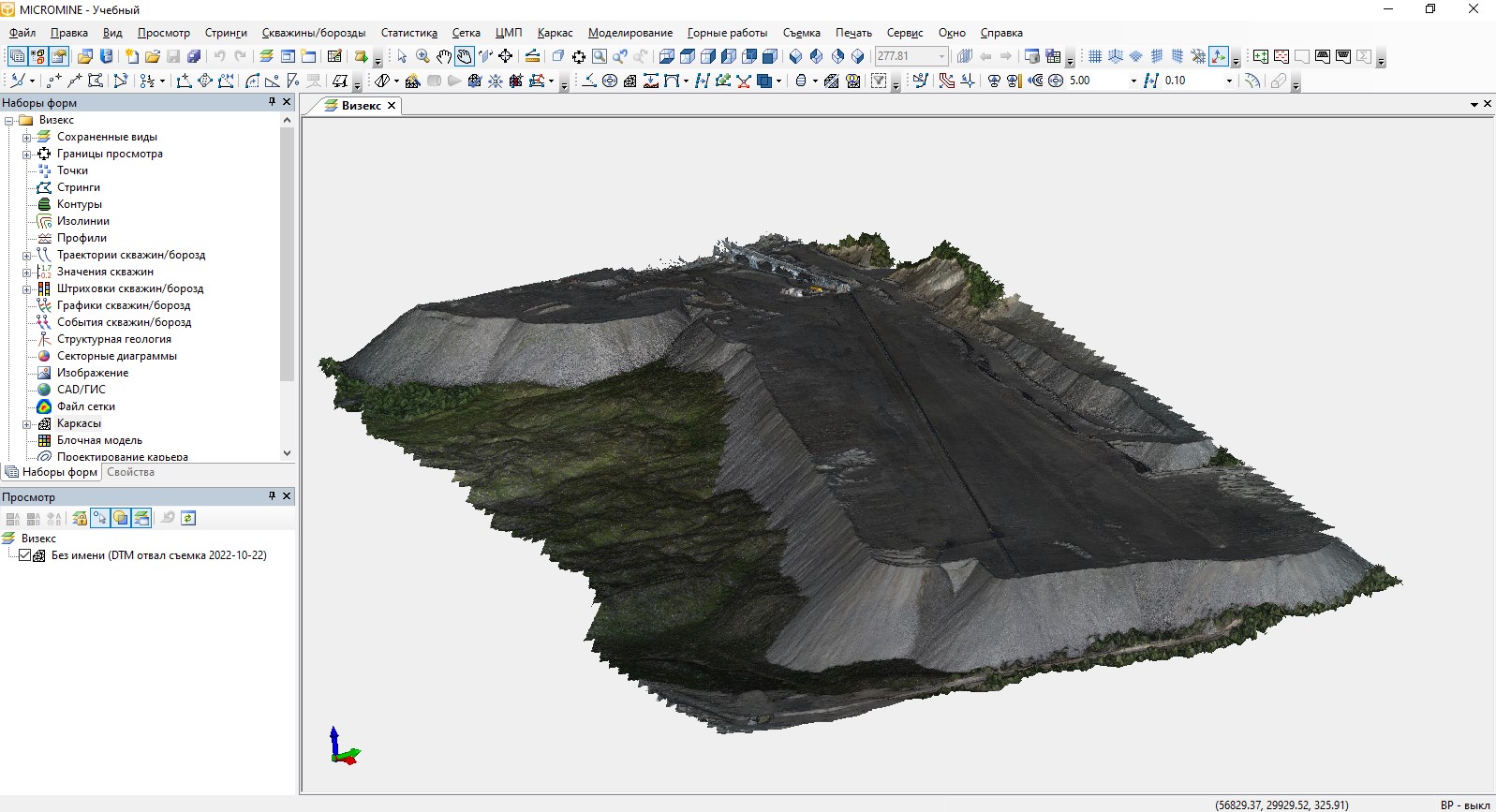Viewport: 1496px width, 812px height.
Task: Click the new polygon tool icon
Action: [95, 81]
